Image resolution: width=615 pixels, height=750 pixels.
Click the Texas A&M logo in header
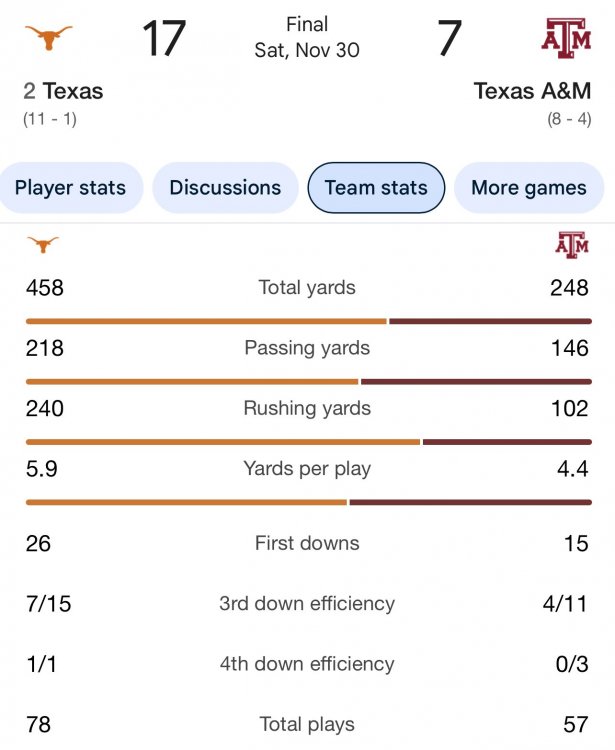(565, 38)
